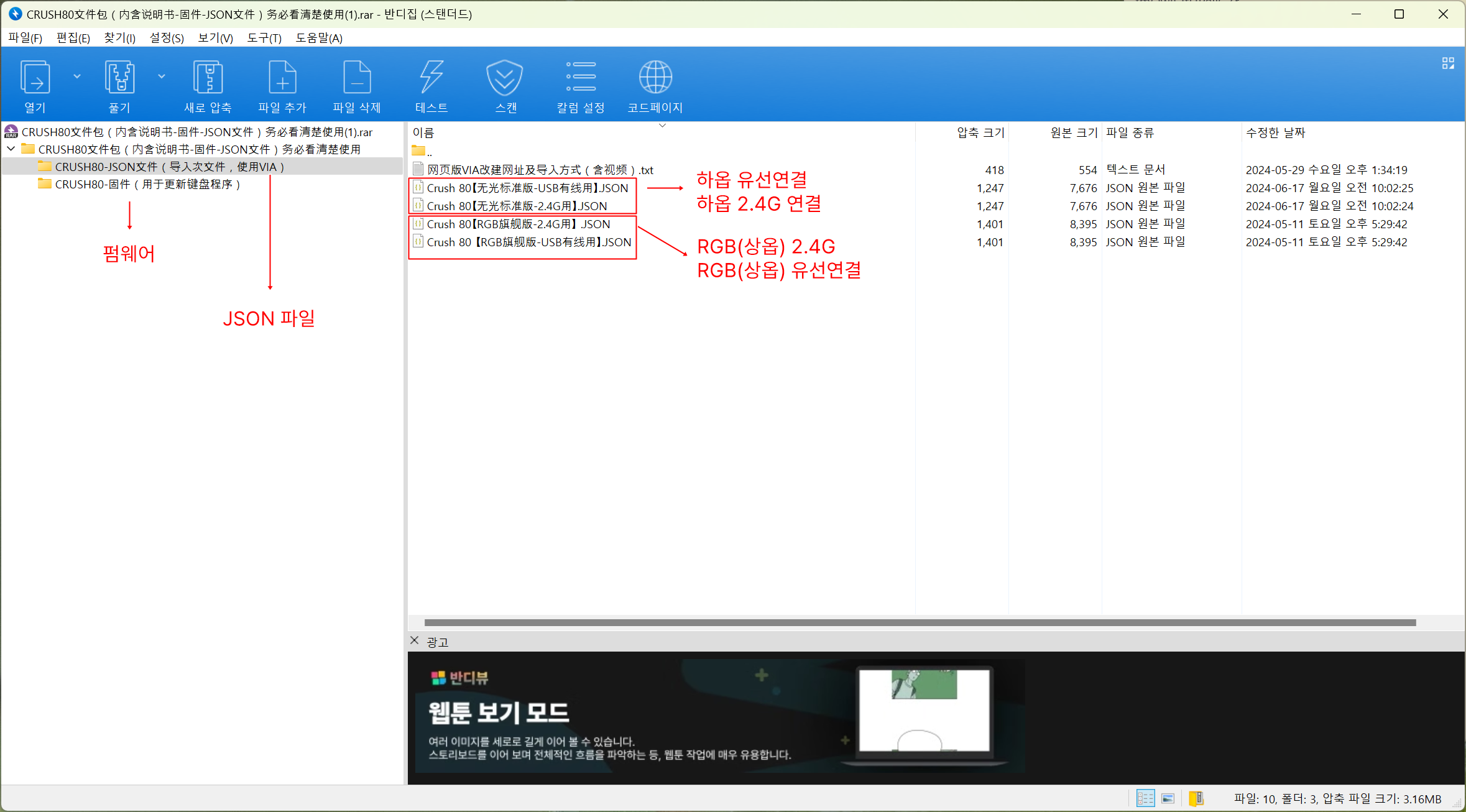Image resolution: width=1466 pixels, height=812 pixels.
Task: Close the 광고 advertisement panel
Action: [x=415, y=640]
